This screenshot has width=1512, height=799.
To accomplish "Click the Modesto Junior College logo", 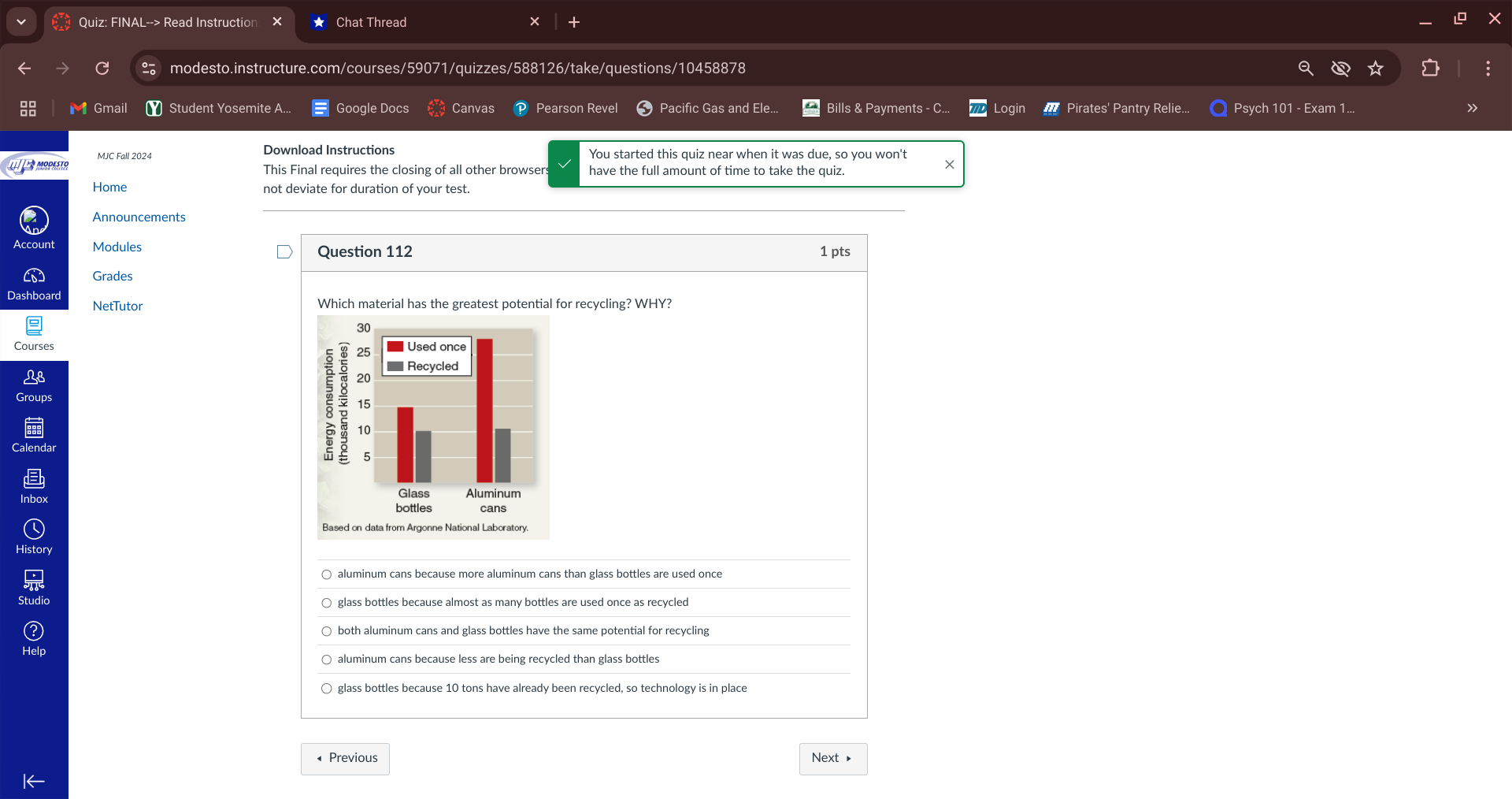I will [x=34, y=165].
